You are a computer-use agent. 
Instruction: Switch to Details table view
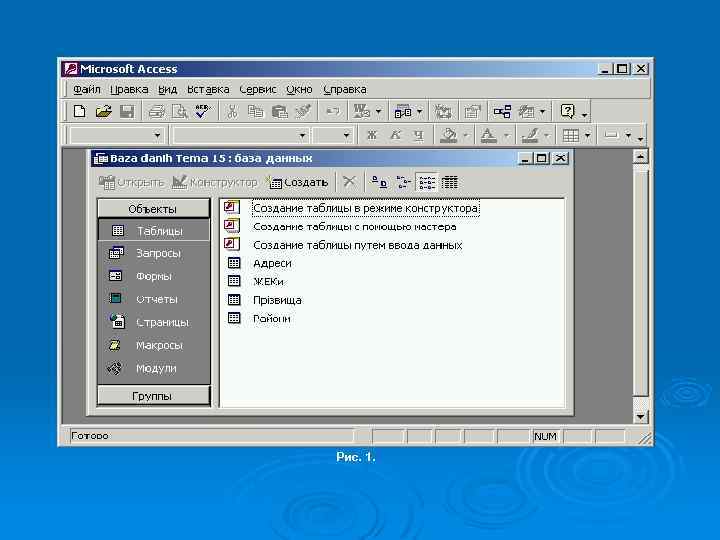pyautogui.click(x=450, y=182)
